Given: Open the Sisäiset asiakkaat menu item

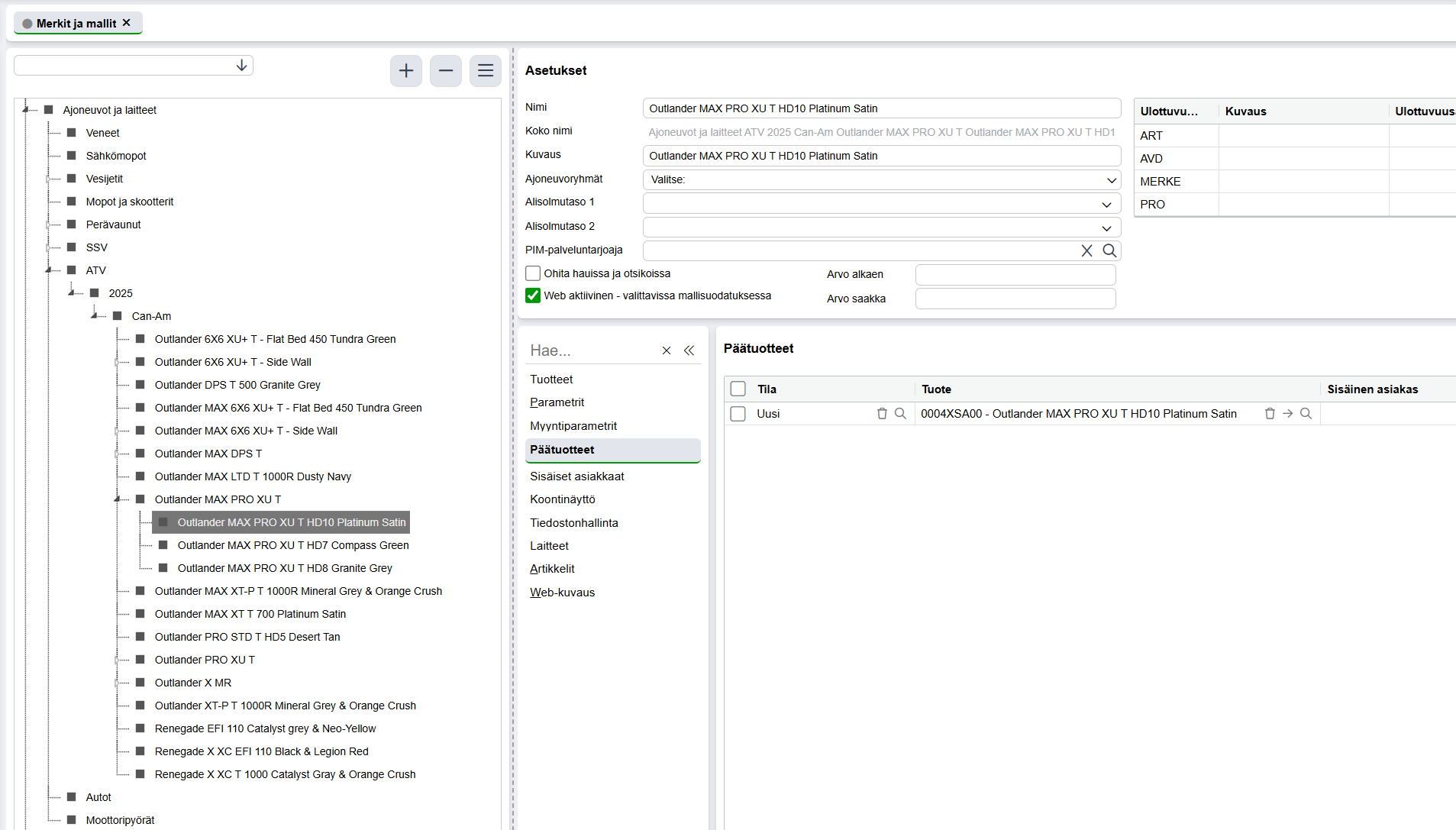Looking at the screenshot, I should click(577, 476).
